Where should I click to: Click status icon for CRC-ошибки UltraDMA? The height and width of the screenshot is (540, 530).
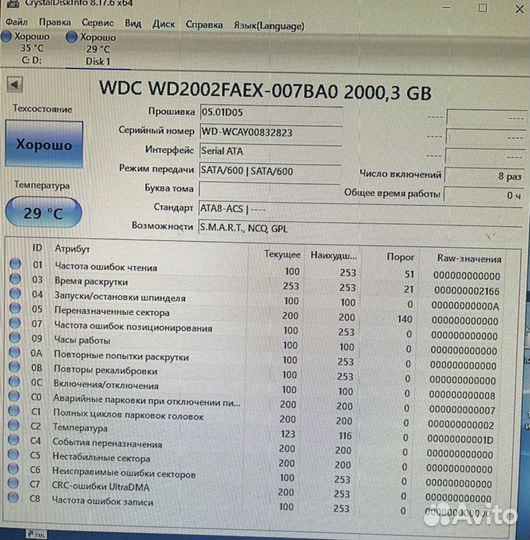(13, 483)
